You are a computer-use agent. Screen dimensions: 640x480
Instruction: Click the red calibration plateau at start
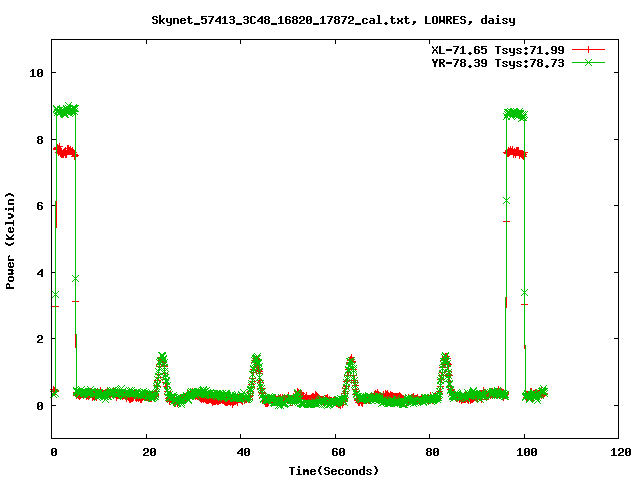[x=66, y=151]
